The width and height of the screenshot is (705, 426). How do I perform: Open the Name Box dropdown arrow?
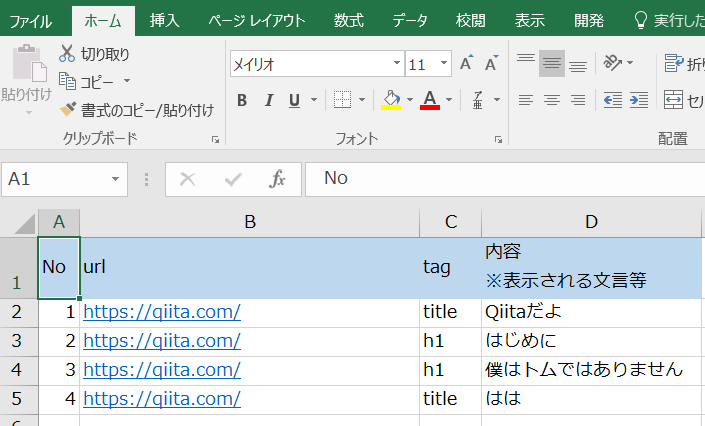(x=116, y=179)
